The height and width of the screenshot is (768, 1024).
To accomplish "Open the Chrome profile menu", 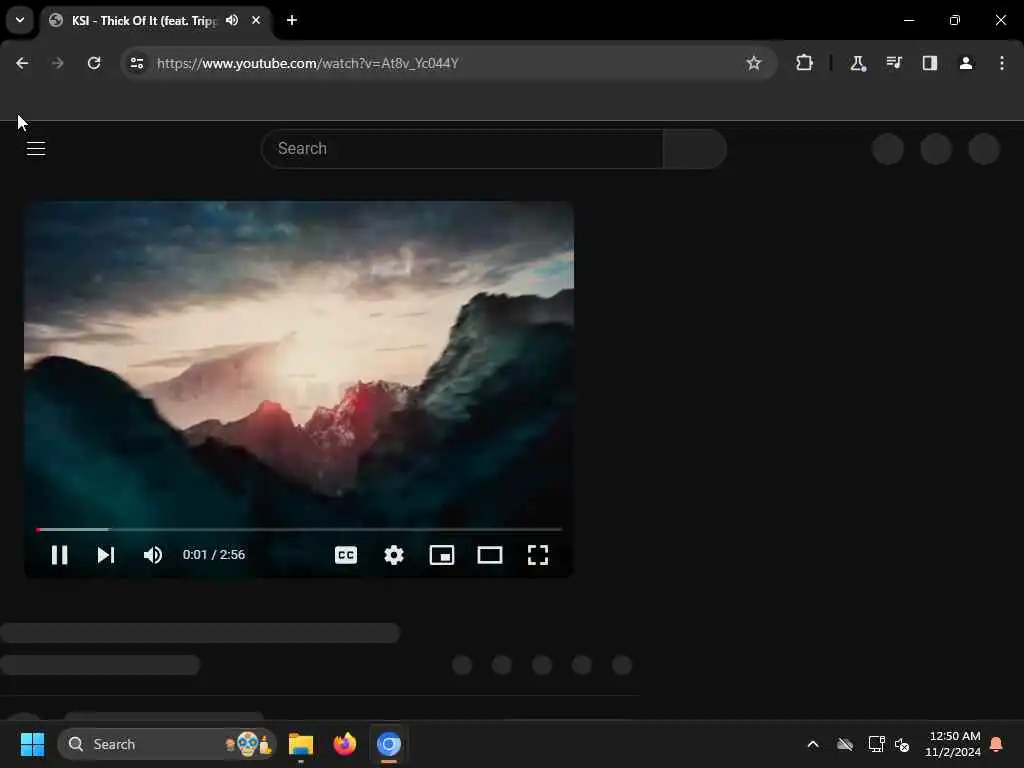I will coord(966,63).
